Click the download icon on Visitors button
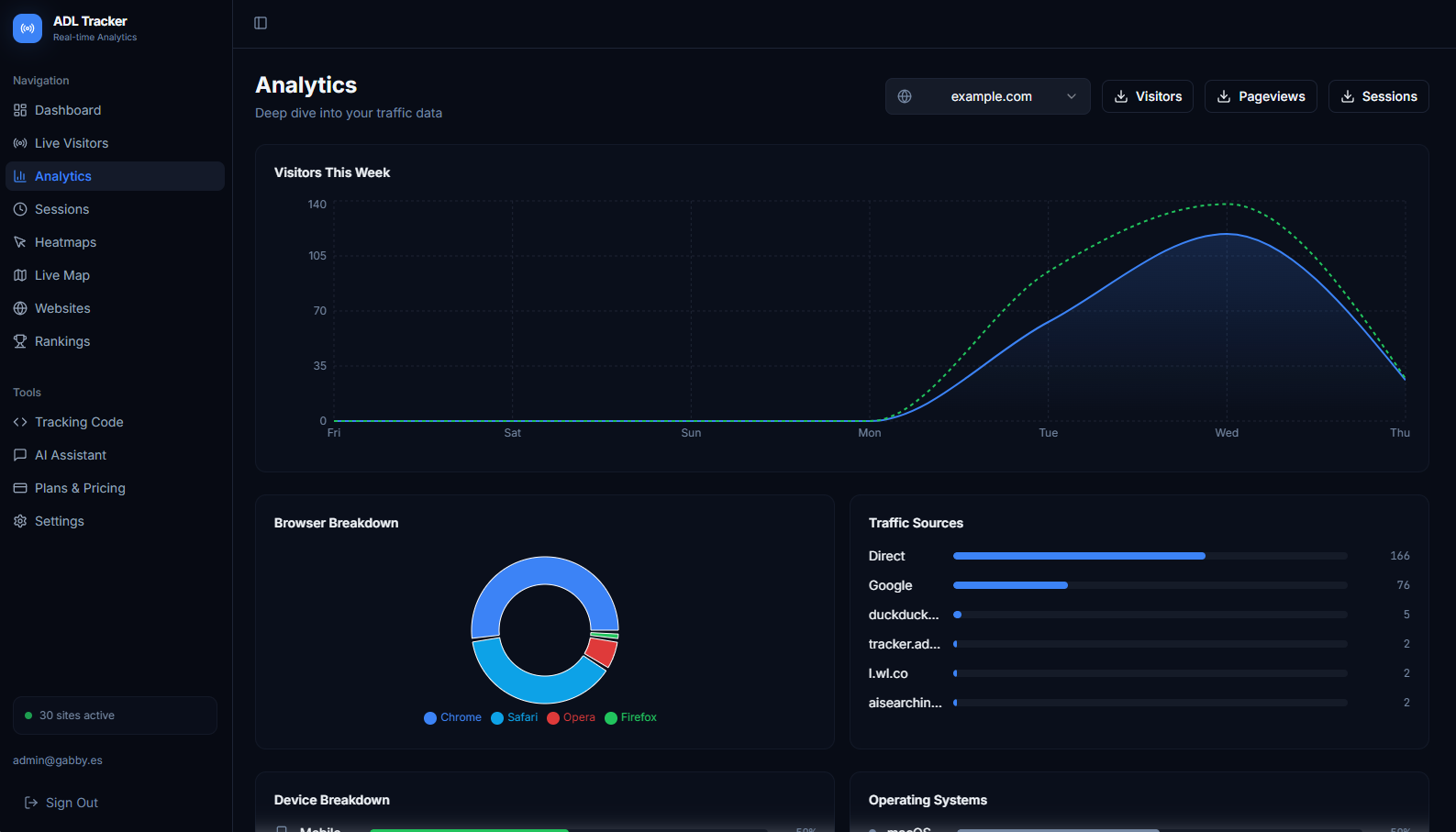 tap(1121, 96)
